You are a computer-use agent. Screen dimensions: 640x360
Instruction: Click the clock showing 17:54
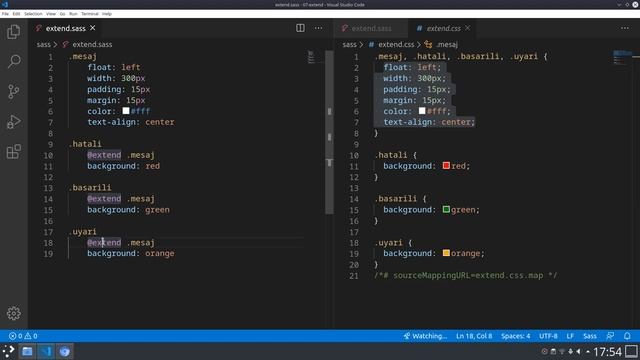(607, 351)
